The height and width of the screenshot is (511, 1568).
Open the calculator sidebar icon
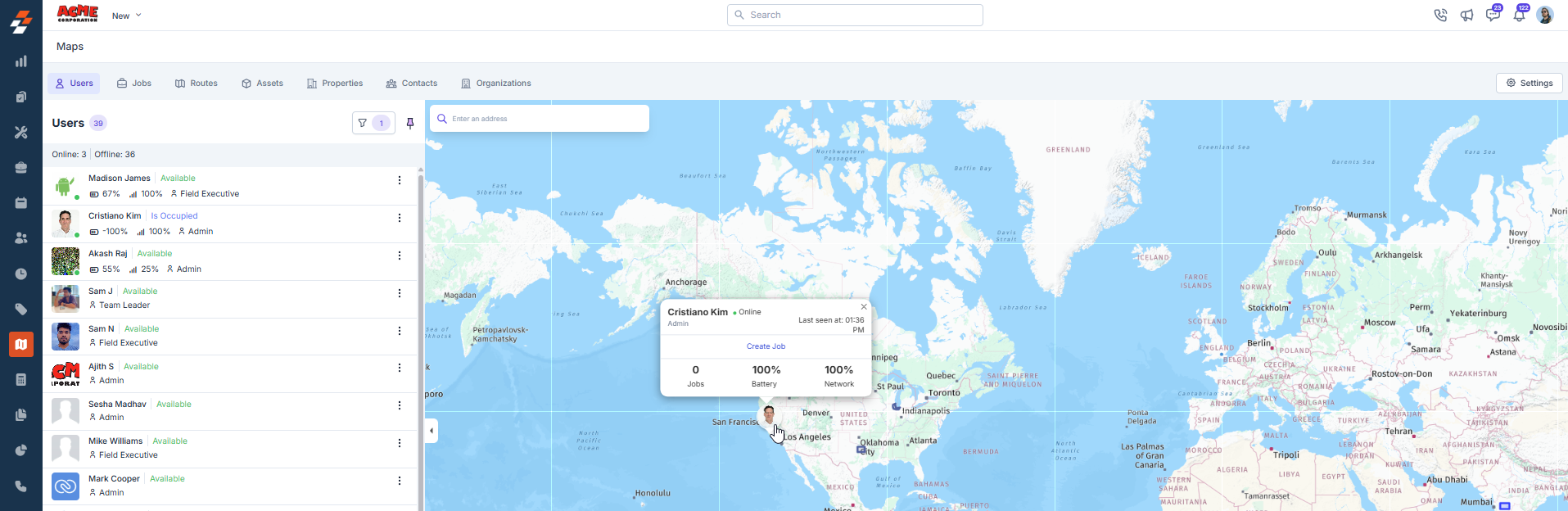point(21,379)
